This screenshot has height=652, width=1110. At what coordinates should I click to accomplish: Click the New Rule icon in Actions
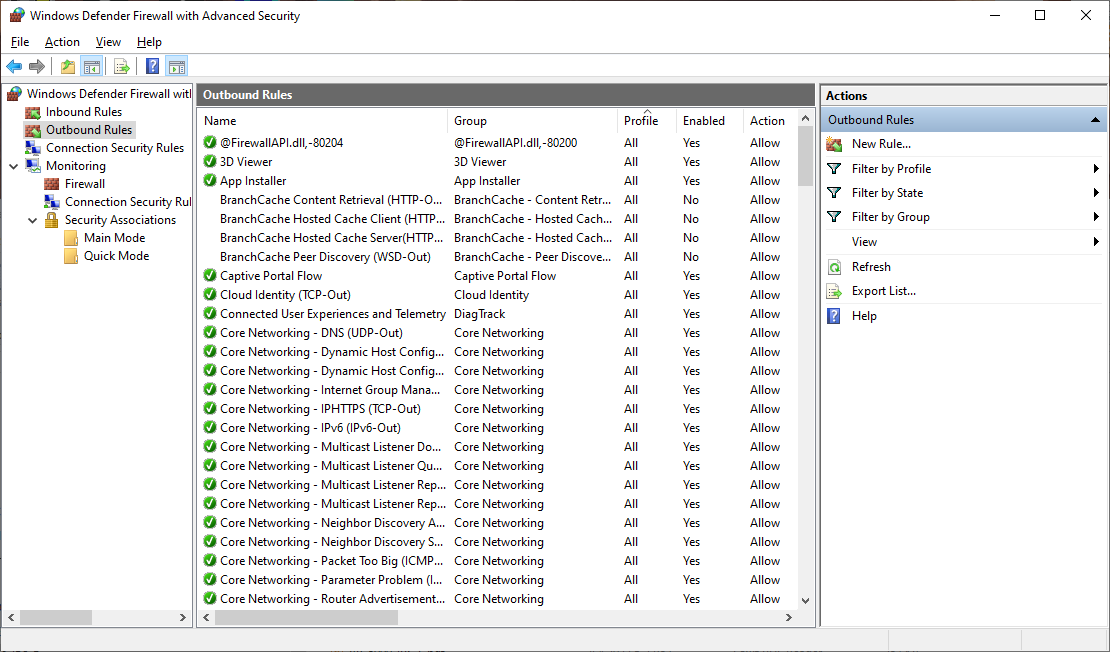(835, 144)
